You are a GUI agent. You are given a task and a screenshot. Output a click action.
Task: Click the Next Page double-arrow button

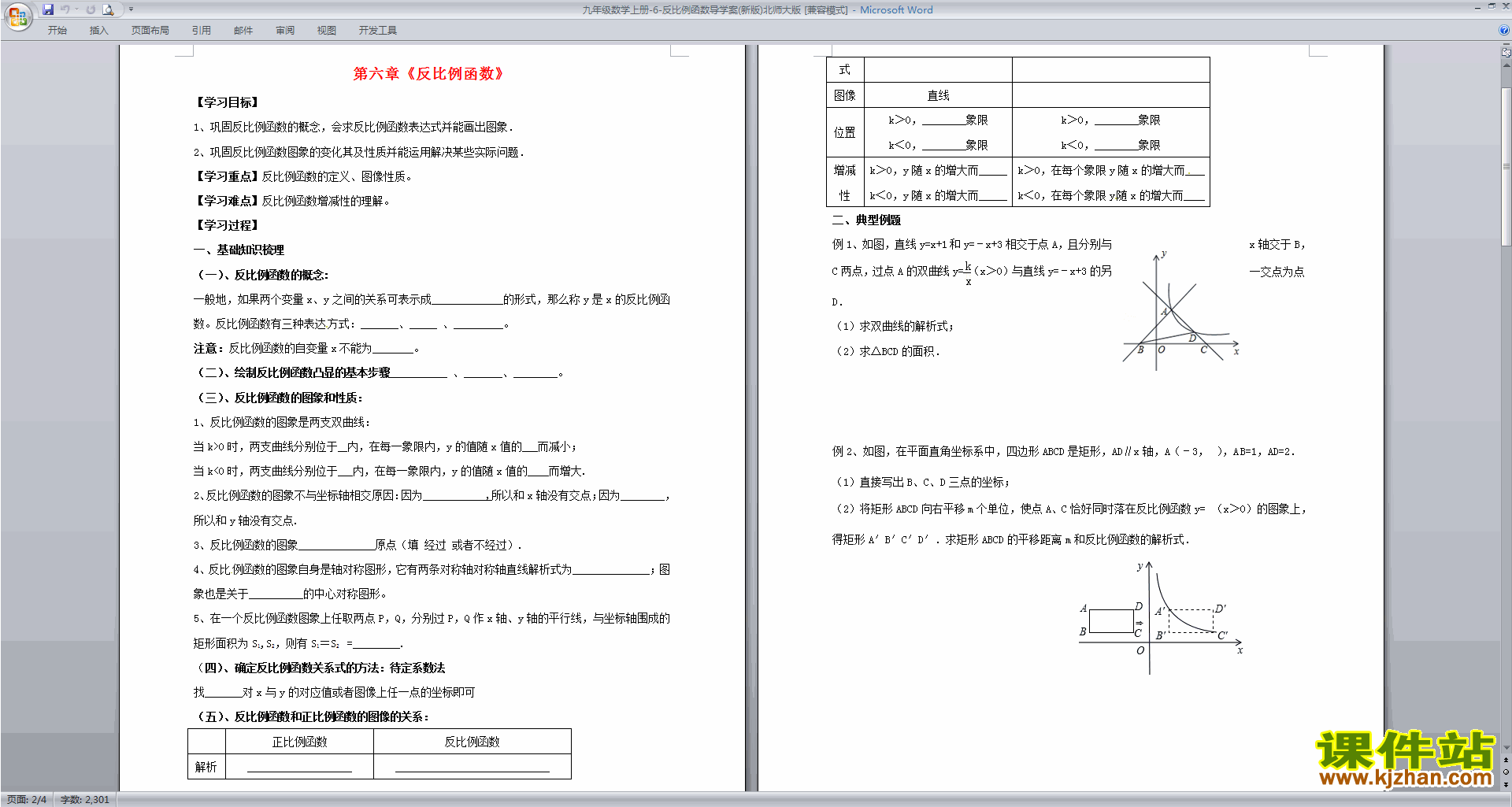click(1506, 784)
